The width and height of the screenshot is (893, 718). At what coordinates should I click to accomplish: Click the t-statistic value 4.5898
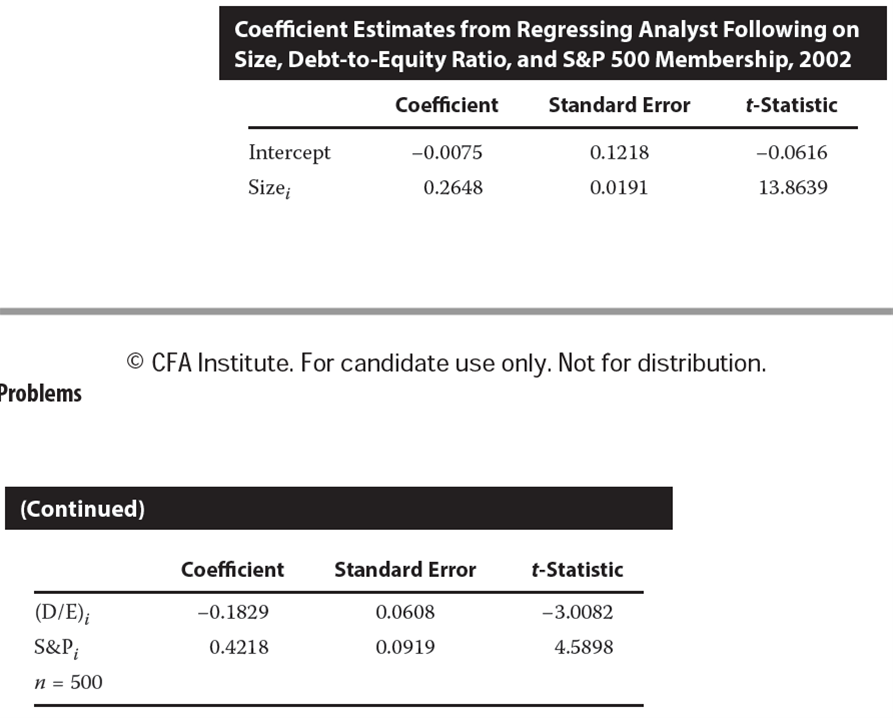pos(583,647)
